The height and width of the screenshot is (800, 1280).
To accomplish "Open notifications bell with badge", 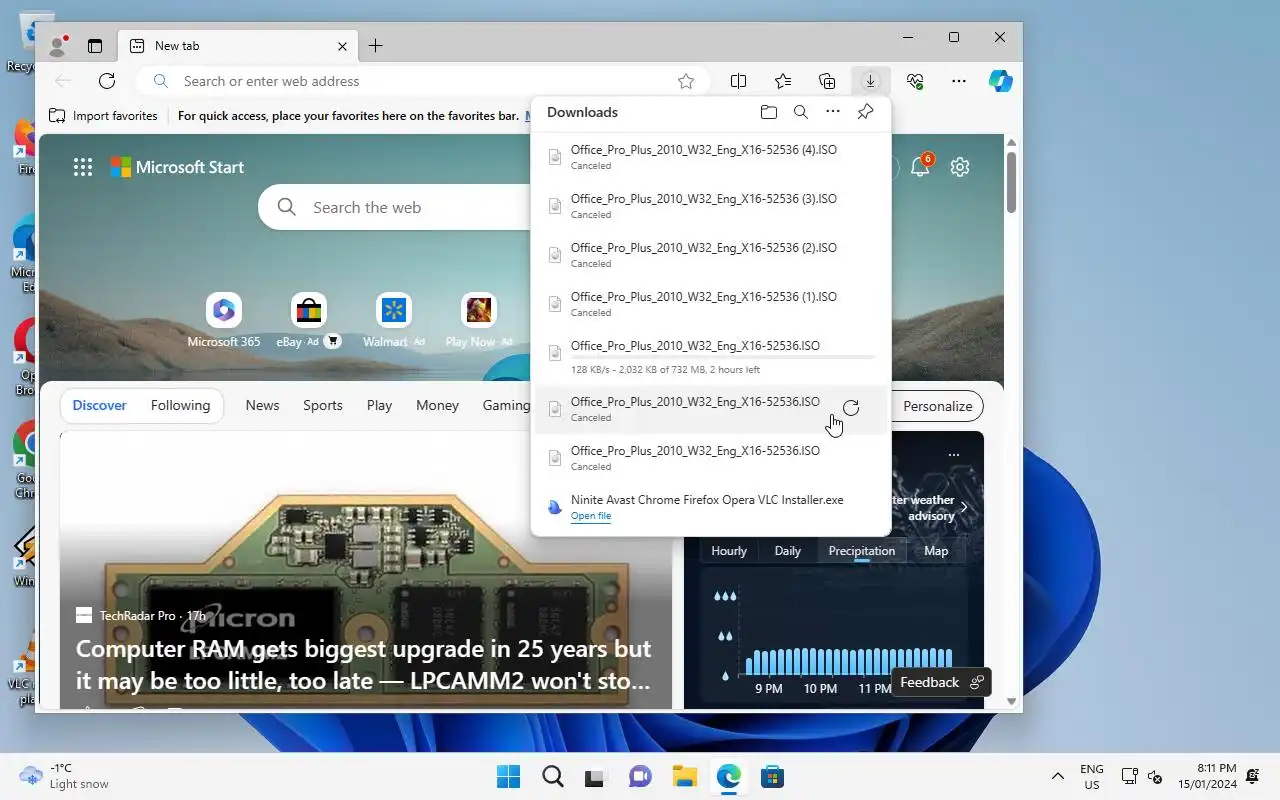I will 920,166.
